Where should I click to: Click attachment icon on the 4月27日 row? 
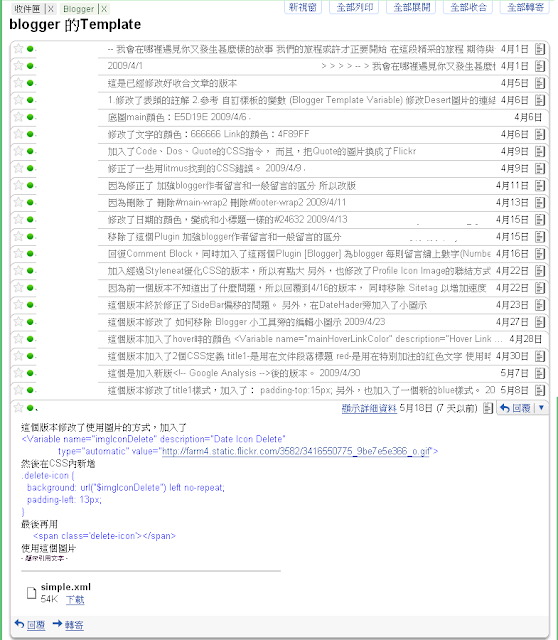(540, 322)
